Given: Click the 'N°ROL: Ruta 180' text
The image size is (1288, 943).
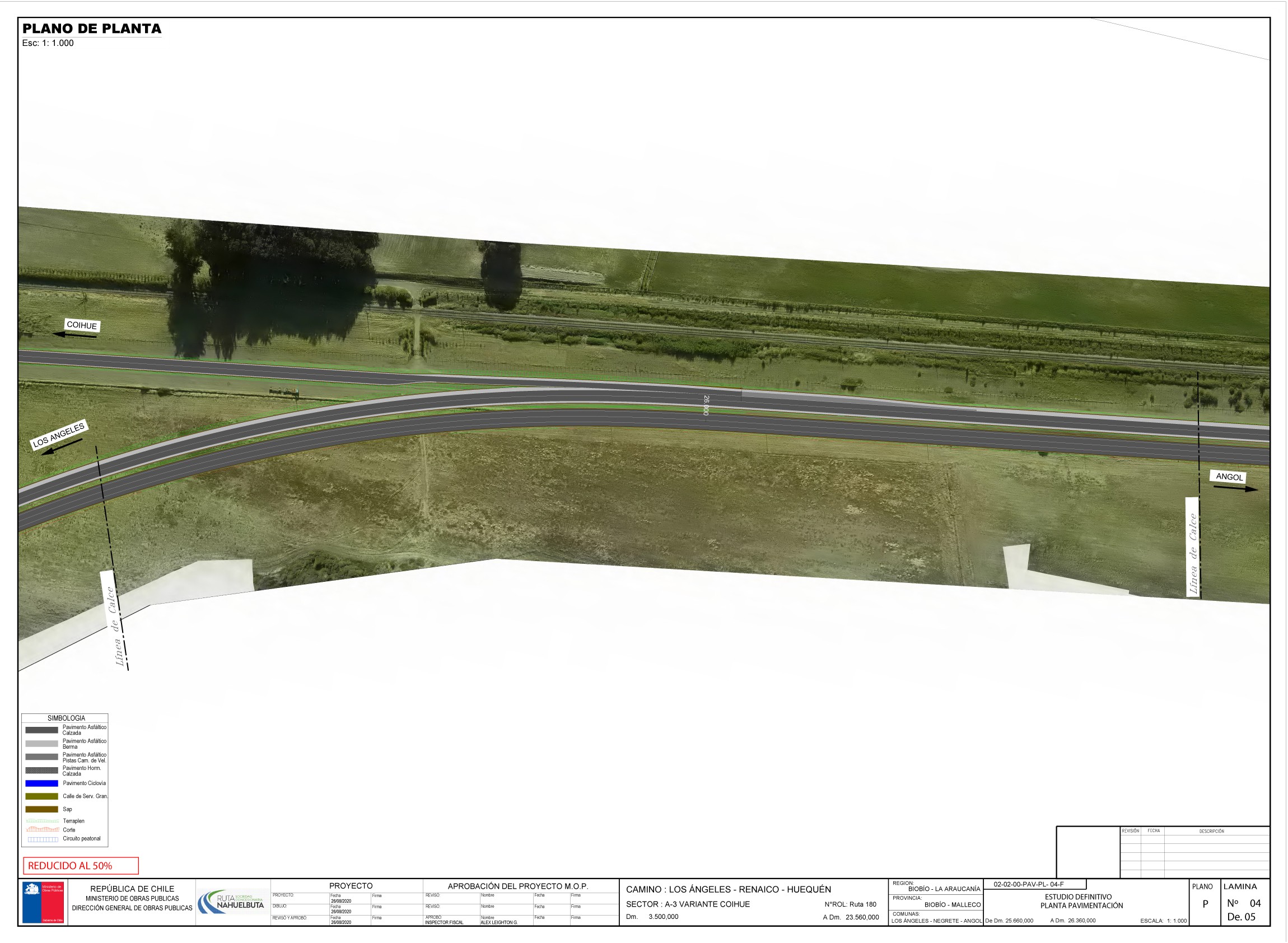Looking at the screenshot, I should pyautogui.click(x=850, y=905).
